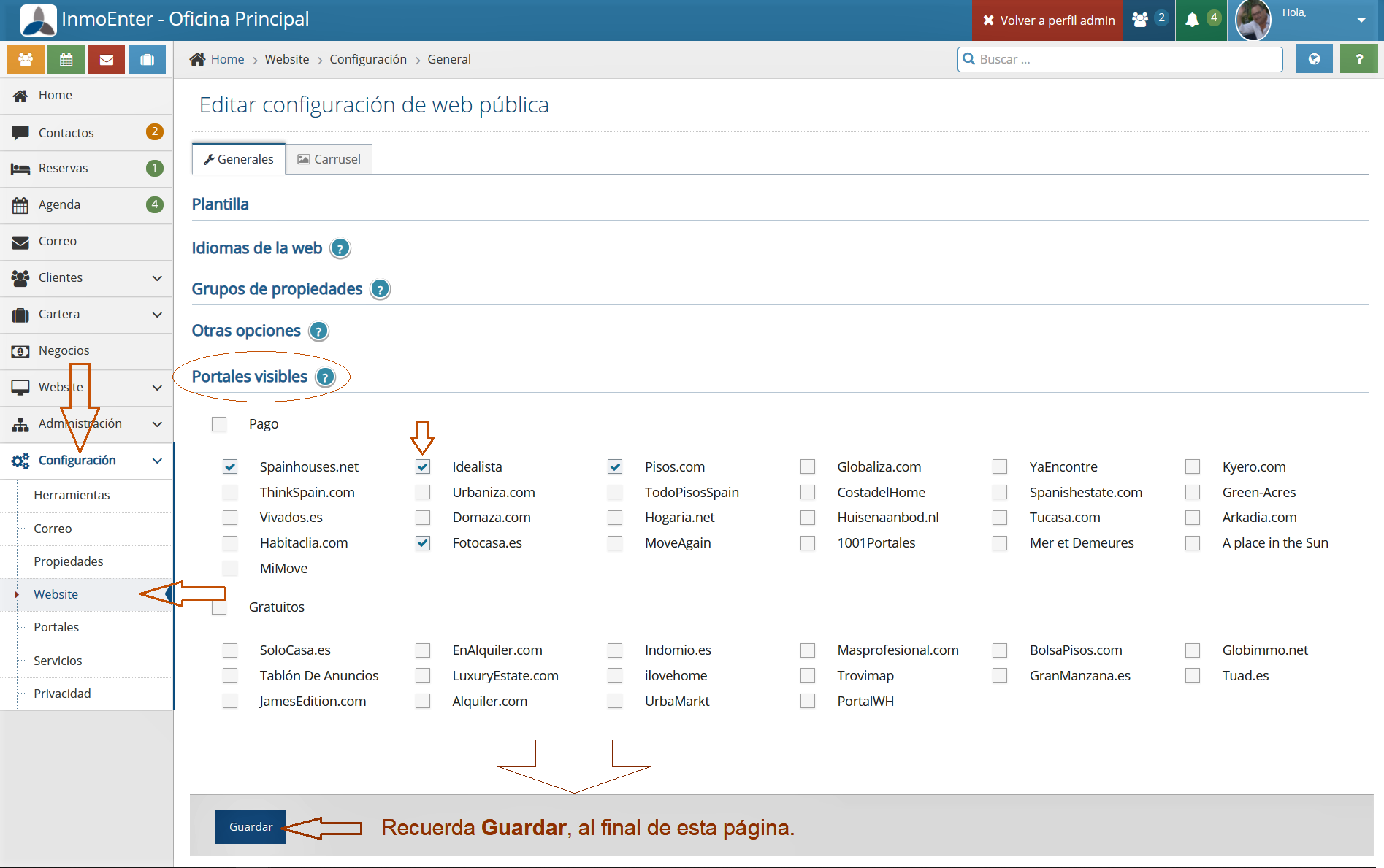The image size is (1384, 868).
Task: Click help icon next to Portales visibles
Action: pyautogui.click(x=325, y=377)
